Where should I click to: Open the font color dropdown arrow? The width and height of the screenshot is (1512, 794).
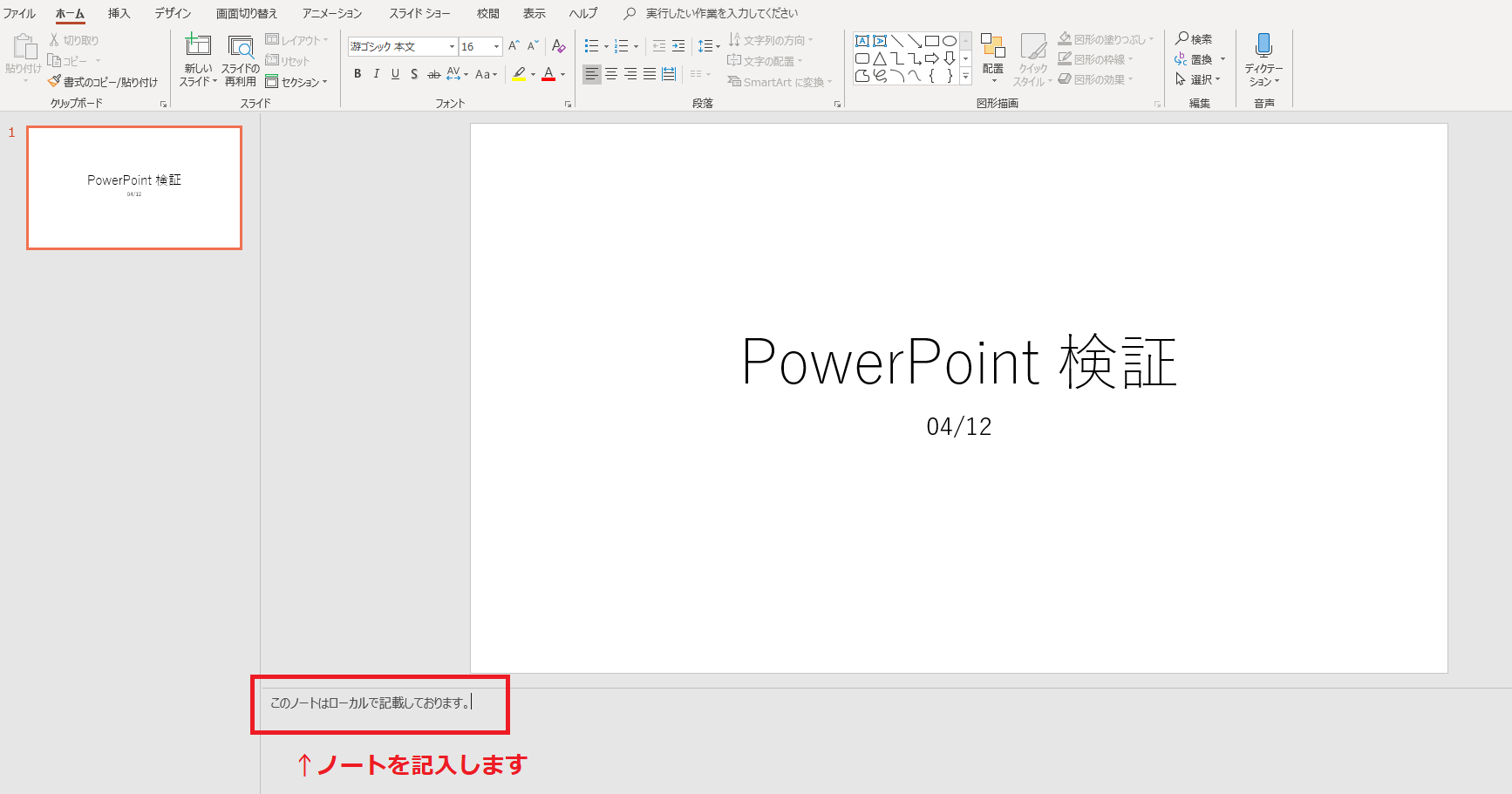click(562, 75)
